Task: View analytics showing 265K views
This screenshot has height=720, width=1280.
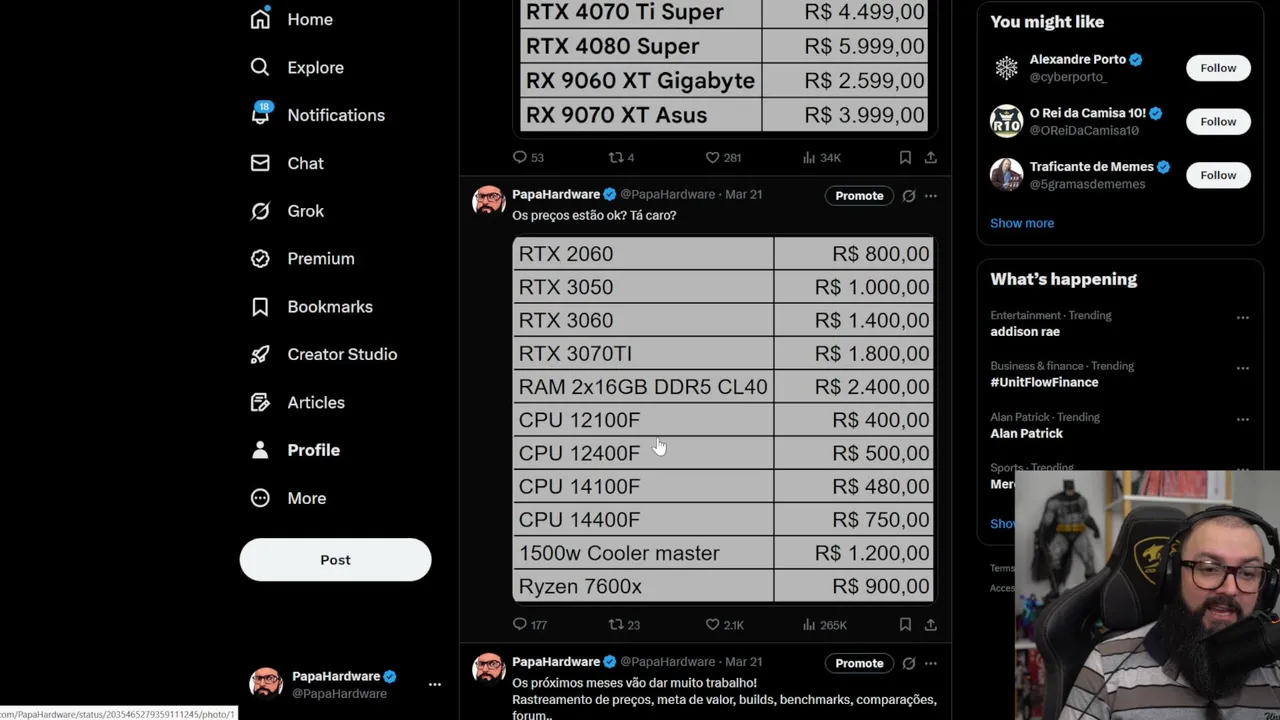Action: click(x=824, y=624)
